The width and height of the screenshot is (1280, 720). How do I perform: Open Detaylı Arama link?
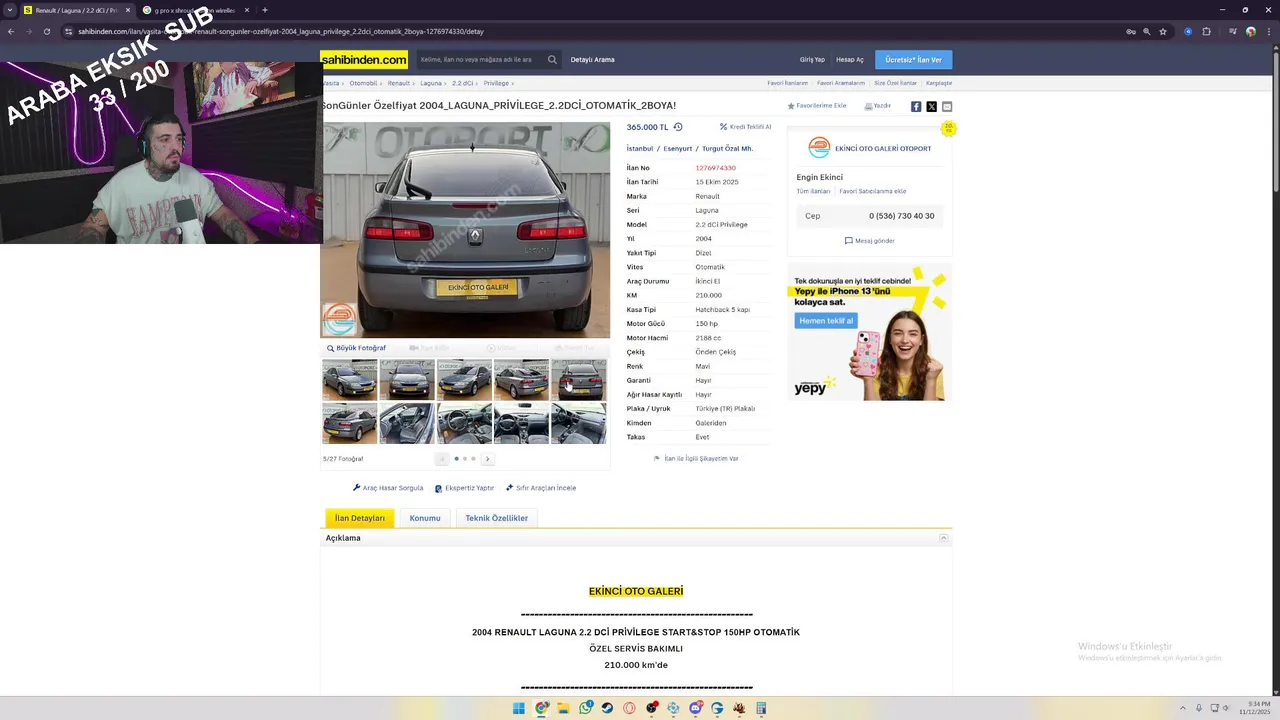pyautogui.click(x=593, y=59)
